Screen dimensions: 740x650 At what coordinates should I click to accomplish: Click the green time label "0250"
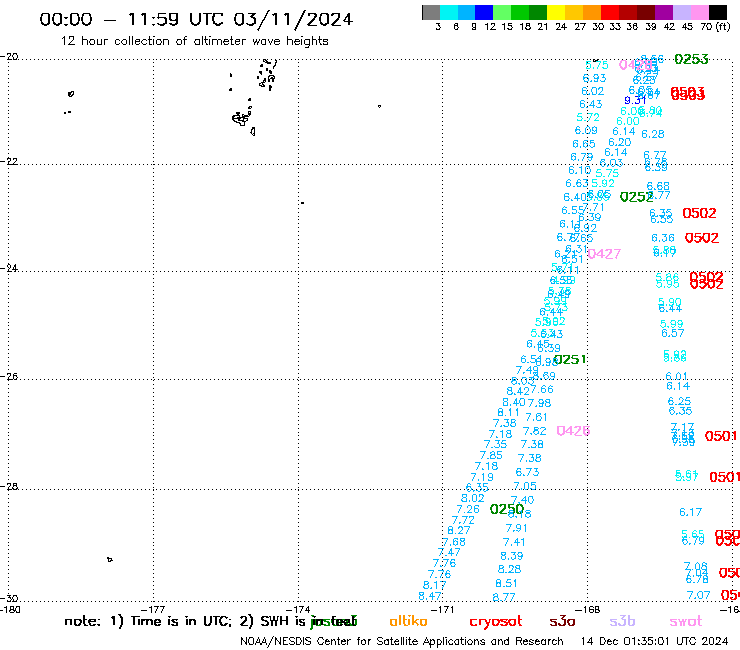pyautogui.click(x=507, y=509)
